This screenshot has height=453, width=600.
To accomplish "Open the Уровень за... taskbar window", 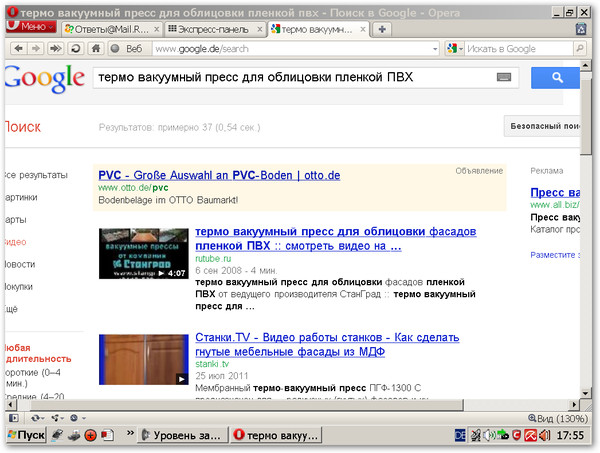I will (x=182, y=435).
